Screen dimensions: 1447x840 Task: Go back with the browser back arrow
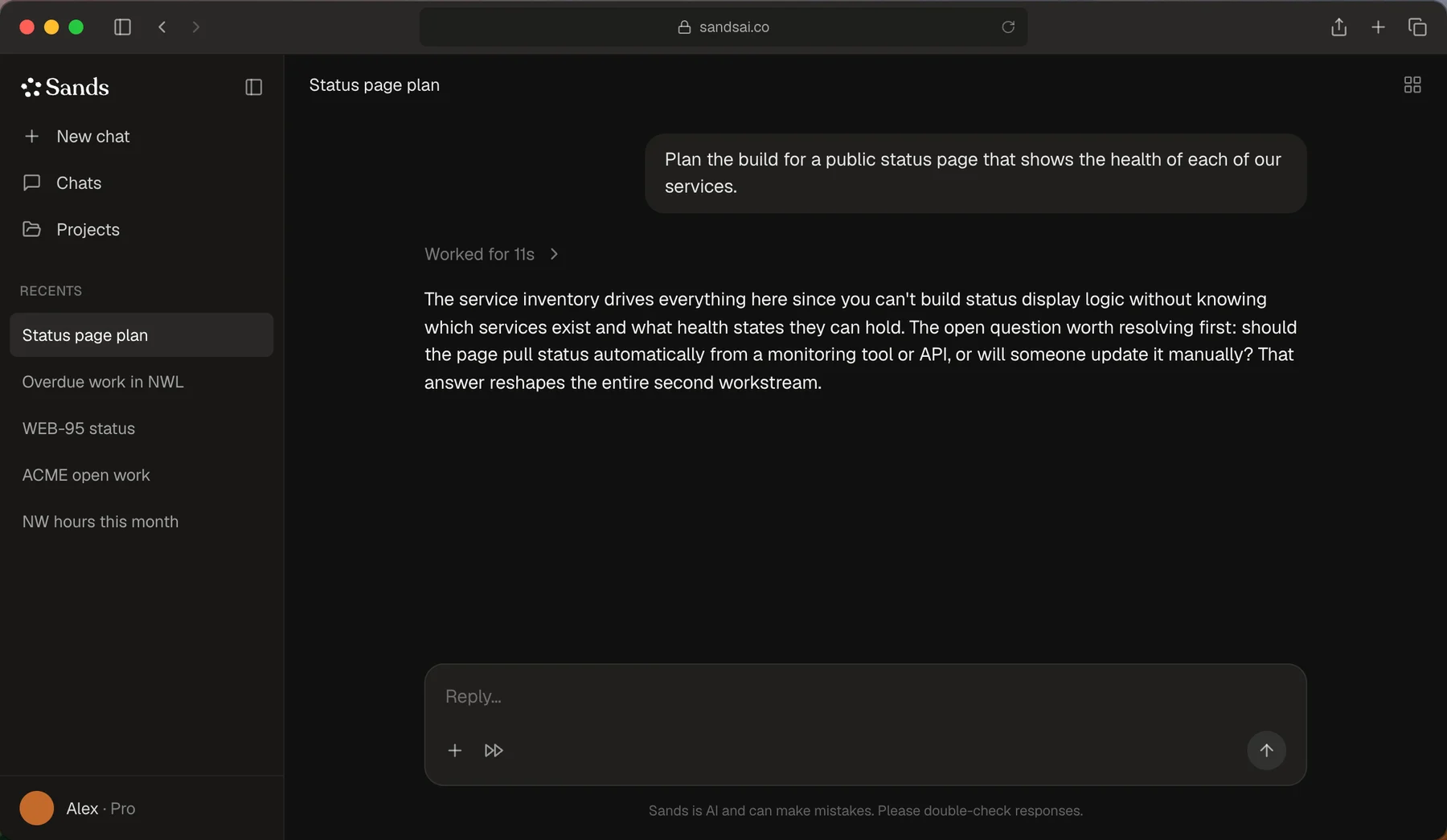pyautogui.click(x=162, y=27)
